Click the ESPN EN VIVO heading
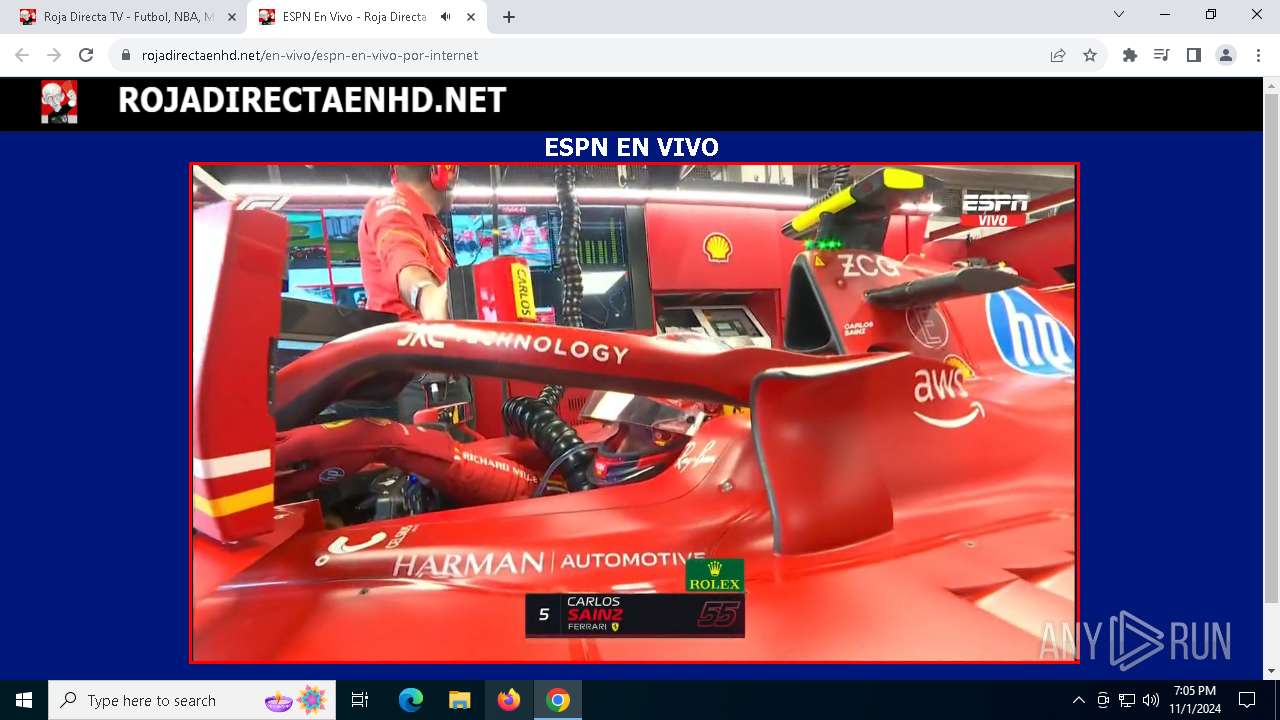Viewport: 1280px width, 720px height. point(631,148)
